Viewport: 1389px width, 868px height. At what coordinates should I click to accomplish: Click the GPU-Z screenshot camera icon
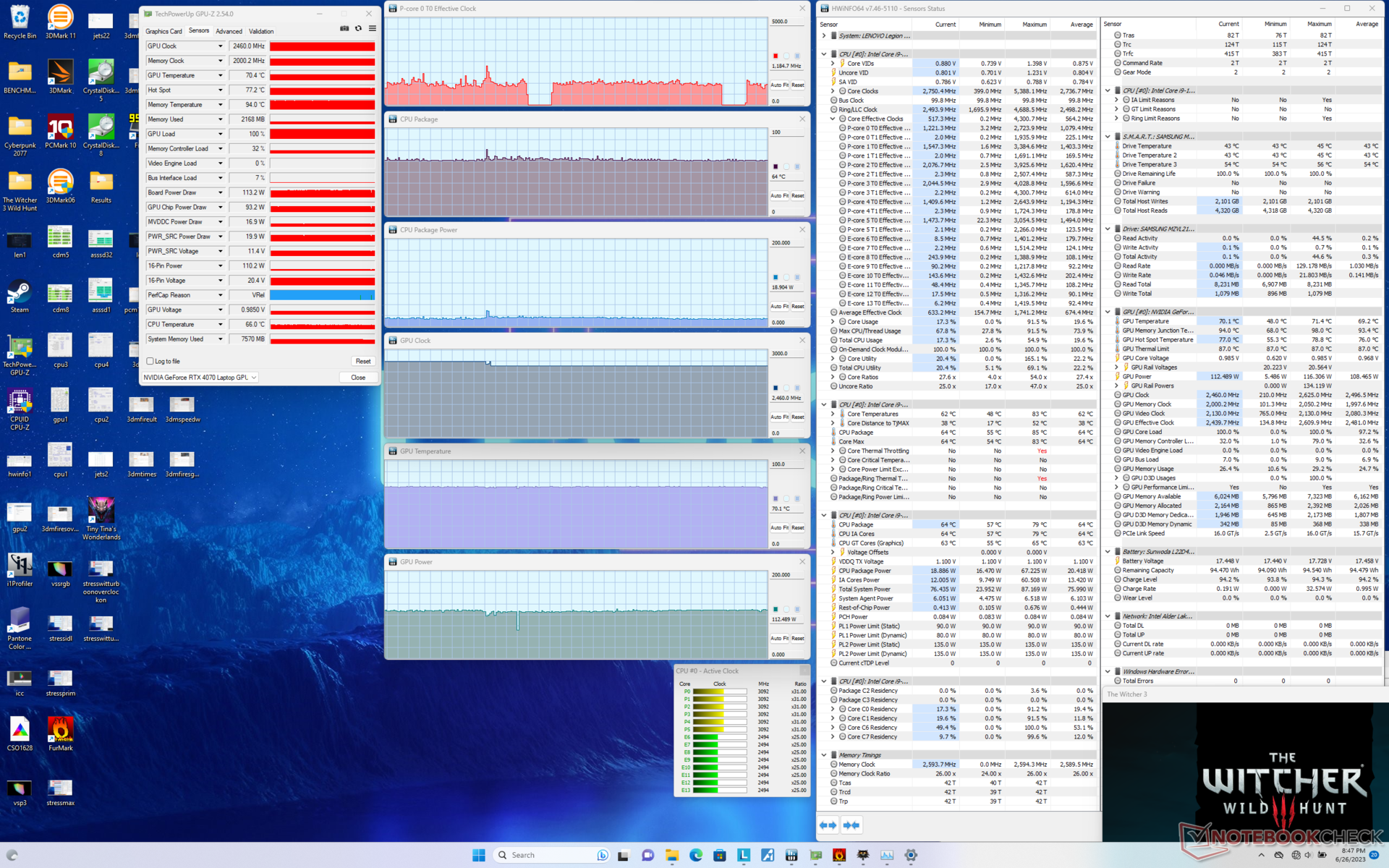[x=344, y=28]
